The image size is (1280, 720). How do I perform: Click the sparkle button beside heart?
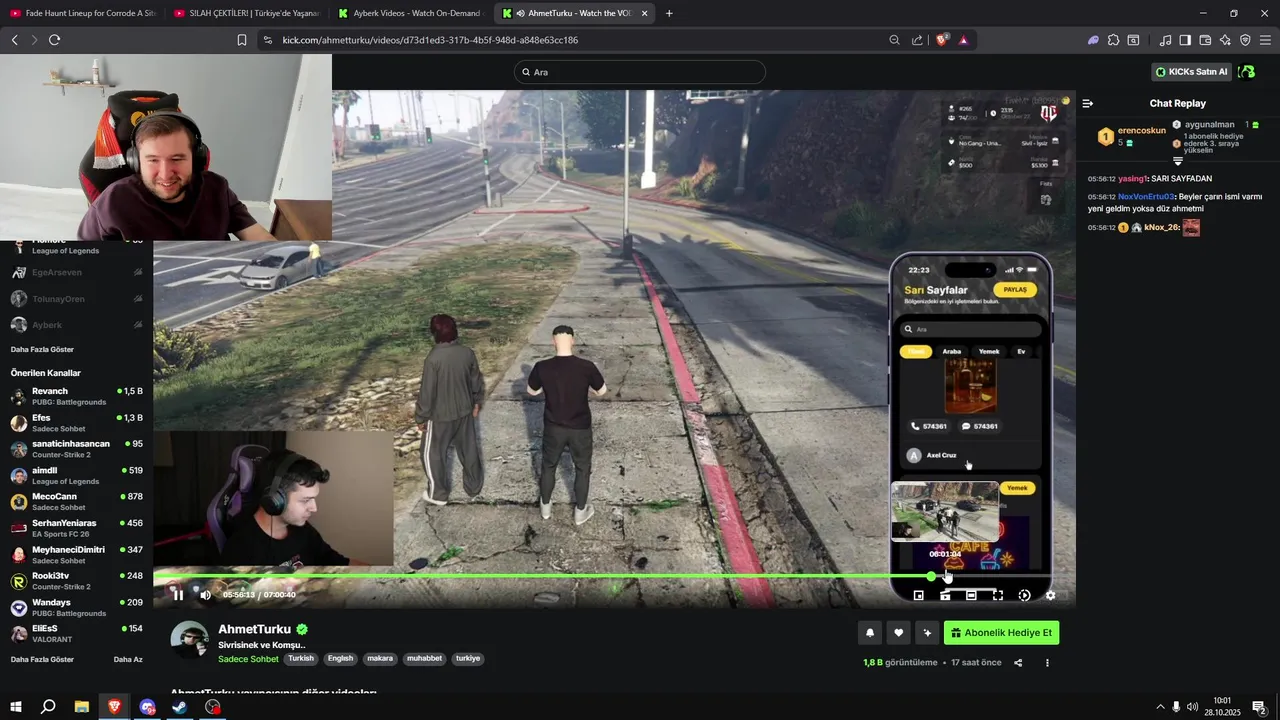(927, 633)
